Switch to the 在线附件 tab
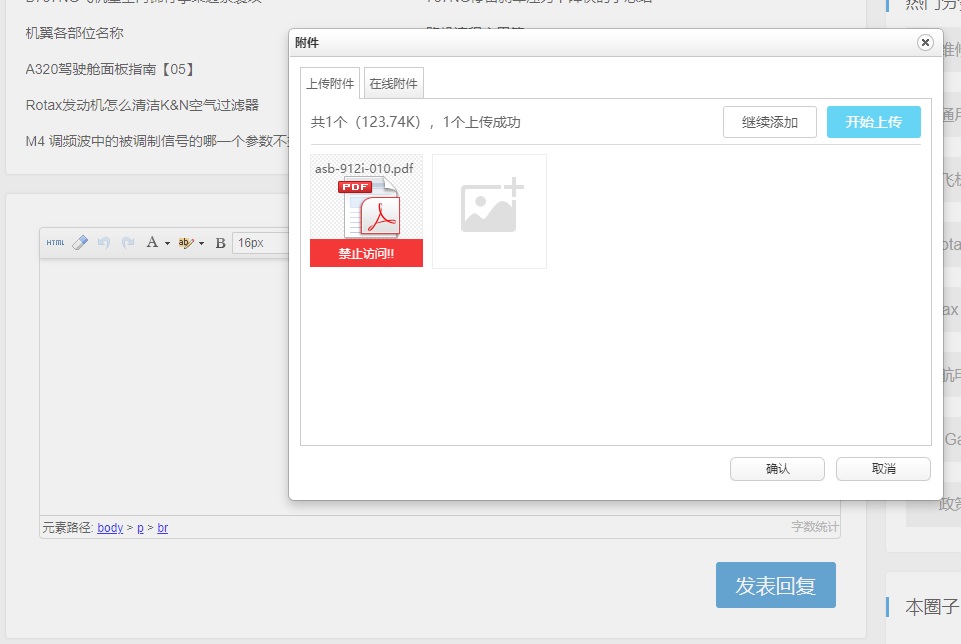The height and width of the screenshot is (644, 961). click(x=394, y=84)
